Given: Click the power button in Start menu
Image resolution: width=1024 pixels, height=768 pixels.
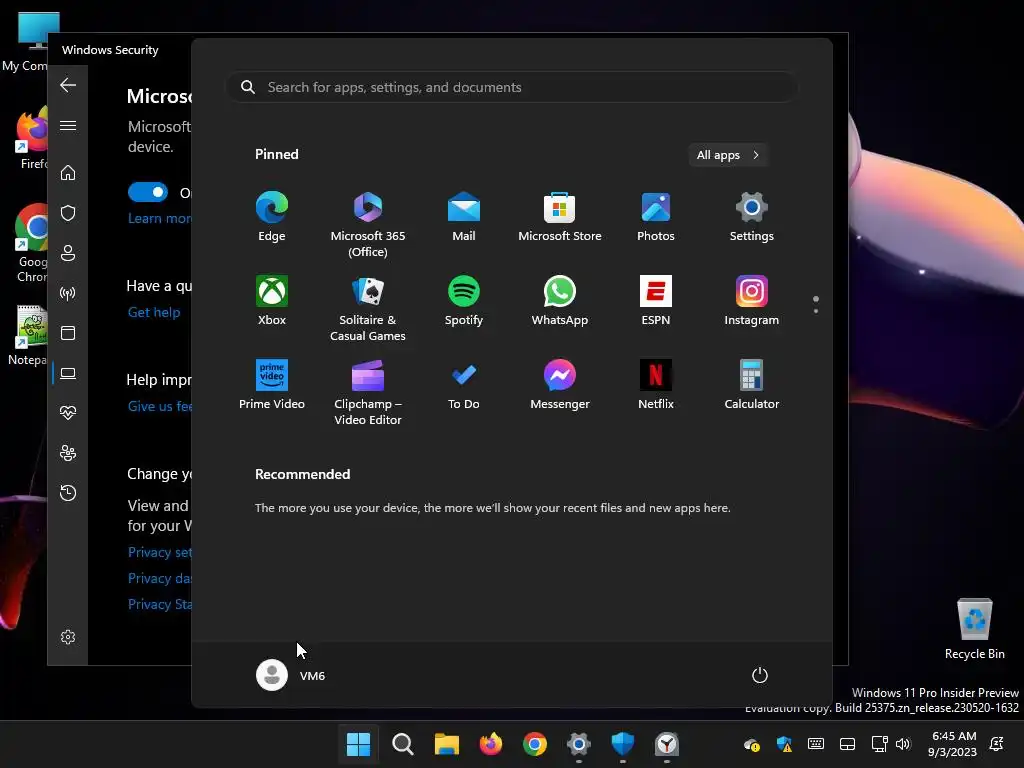Looking at the screenshot, I should 760,675.
